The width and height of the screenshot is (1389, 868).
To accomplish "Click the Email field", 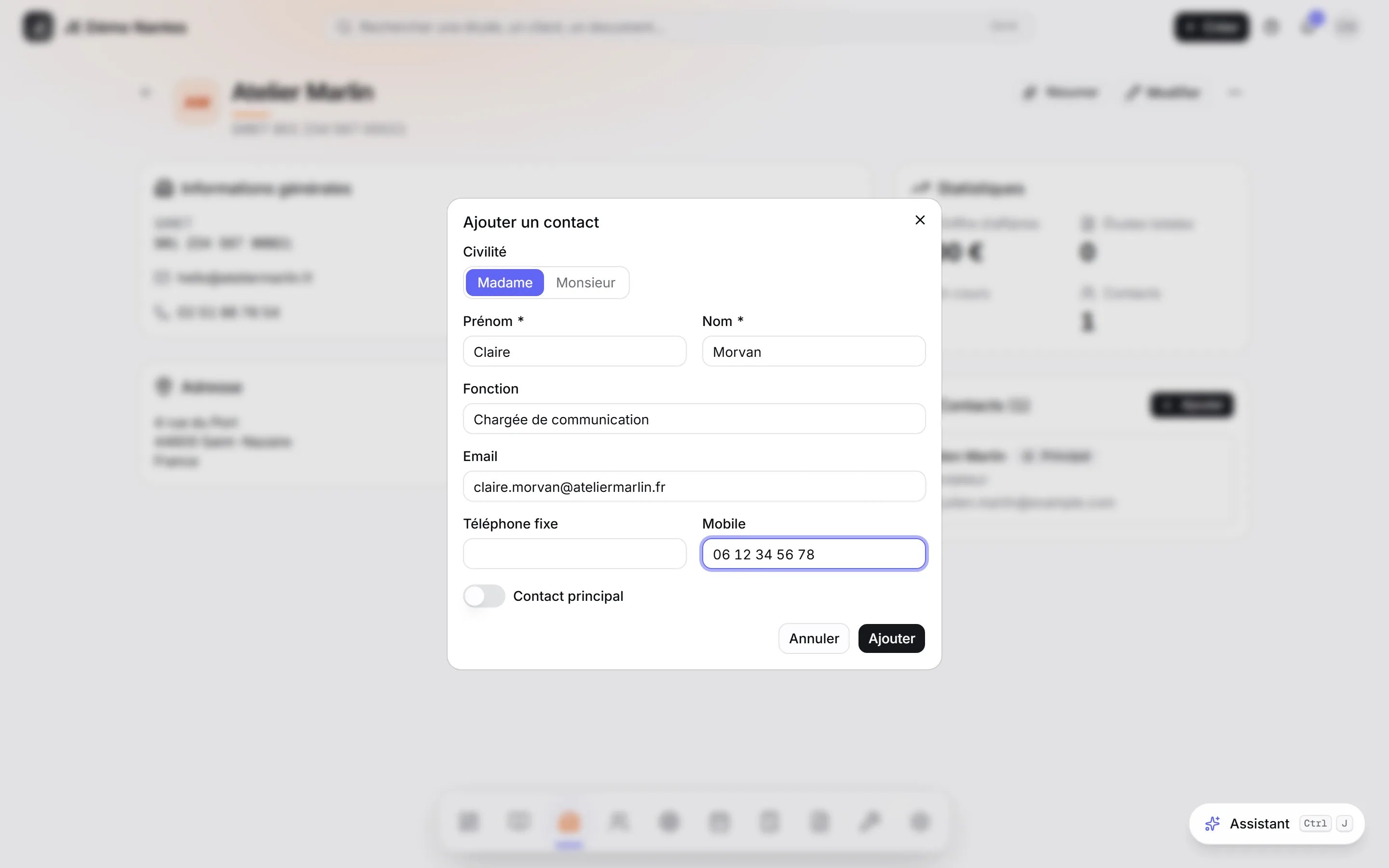I will click(694, 486).
